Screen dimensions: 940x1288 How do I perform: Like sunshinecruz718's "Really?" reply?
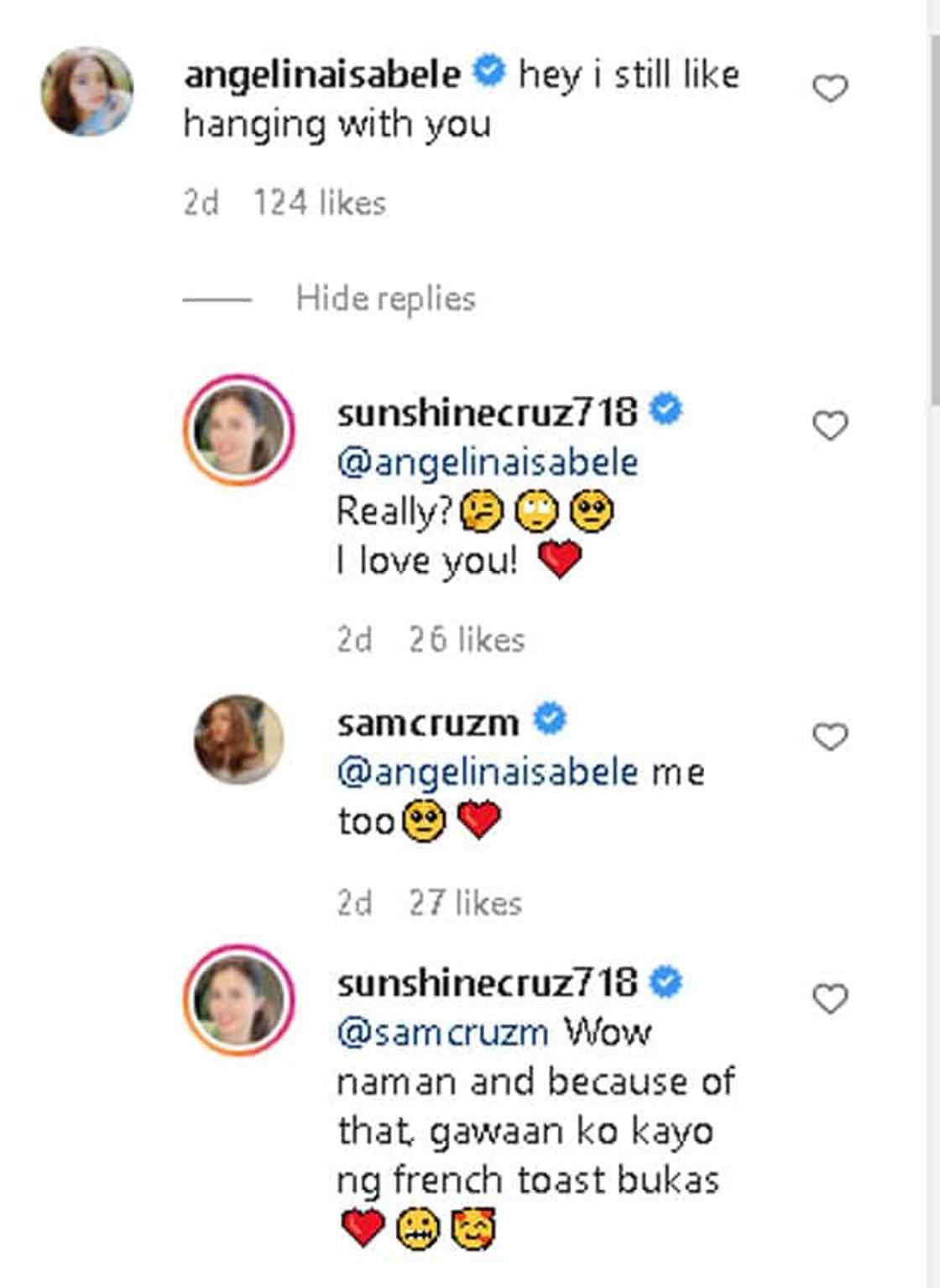point(830,426)
